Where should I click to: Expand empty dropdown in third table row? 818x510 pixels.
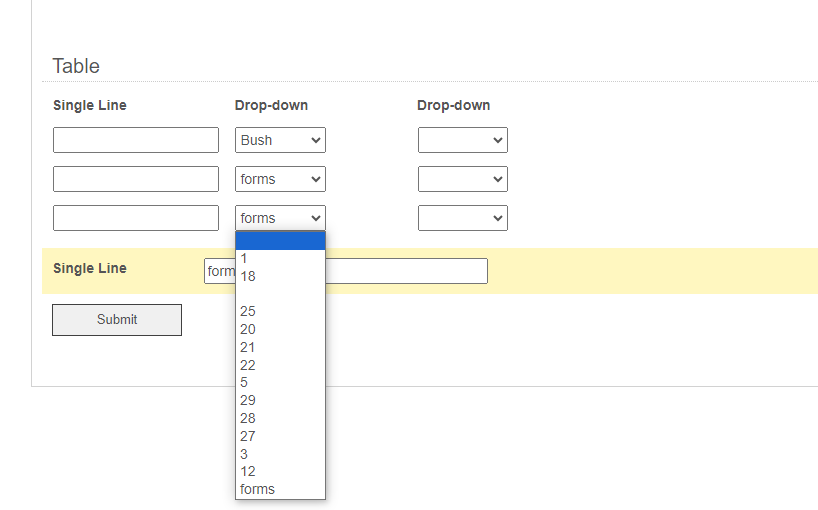462,218
